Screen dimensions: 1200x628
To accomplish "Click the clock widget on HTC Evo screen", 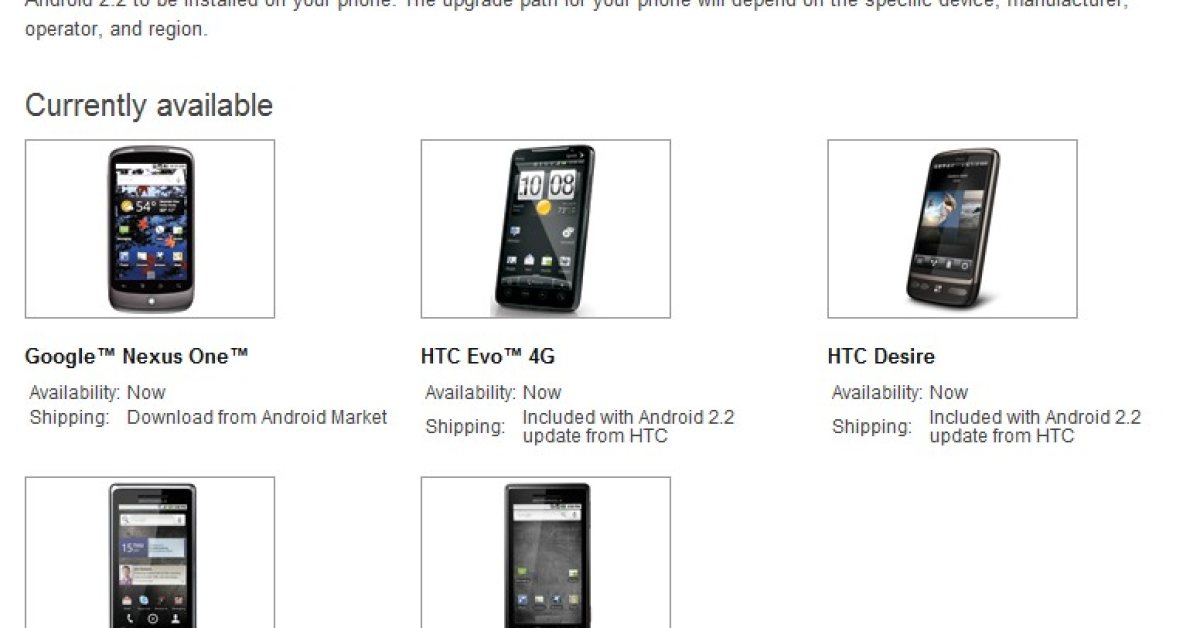I will point(547,185).
